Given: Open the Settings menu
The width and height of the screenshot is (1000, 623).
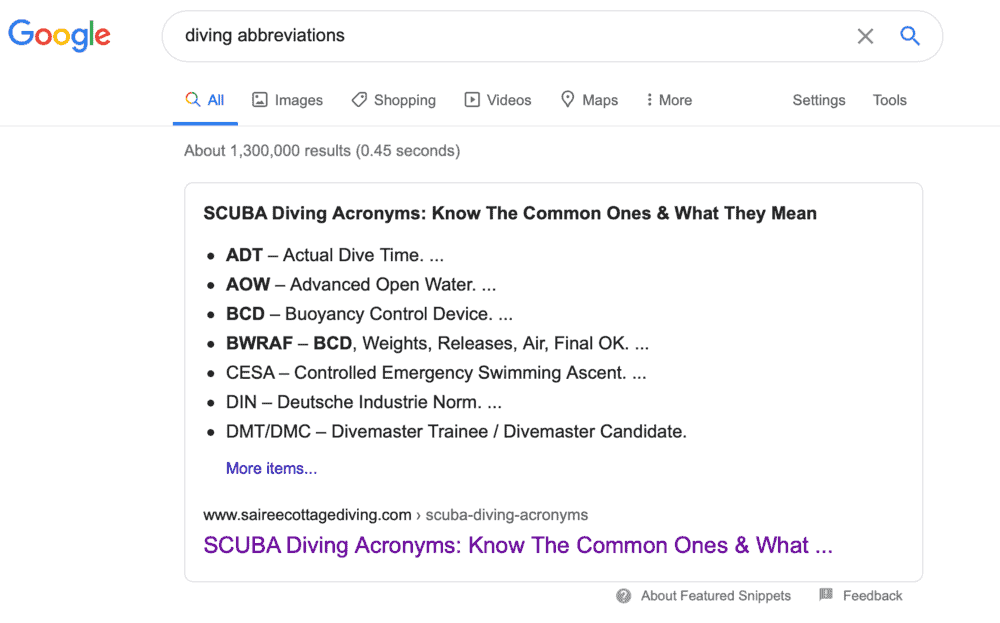Looking at the screenshot, I should pos(819,100).
